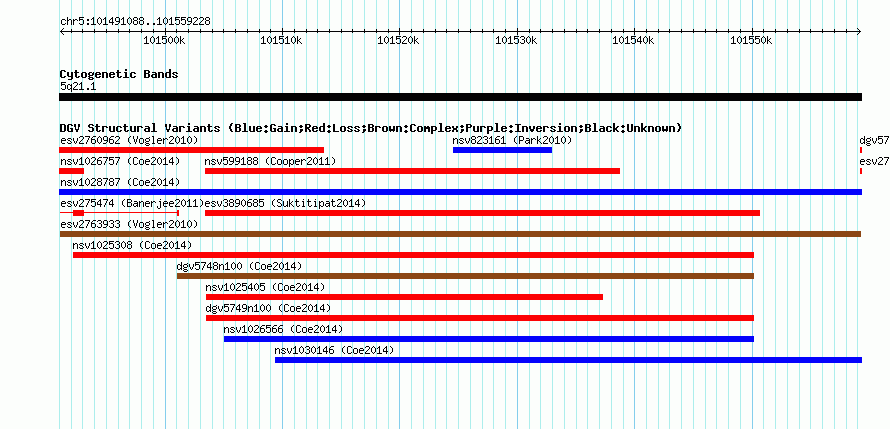
Task: Select the red esv3890685 loss bar
Action: (482, 213)
